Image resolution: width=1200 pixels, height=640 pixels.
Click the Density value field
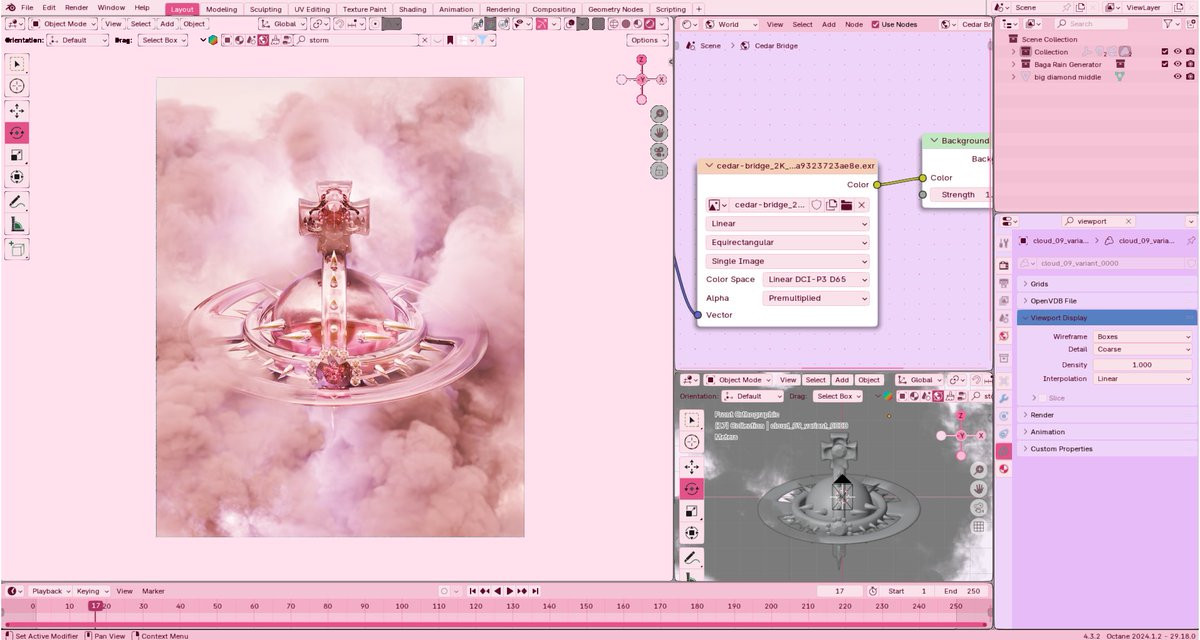click(x=1142, y=365)
